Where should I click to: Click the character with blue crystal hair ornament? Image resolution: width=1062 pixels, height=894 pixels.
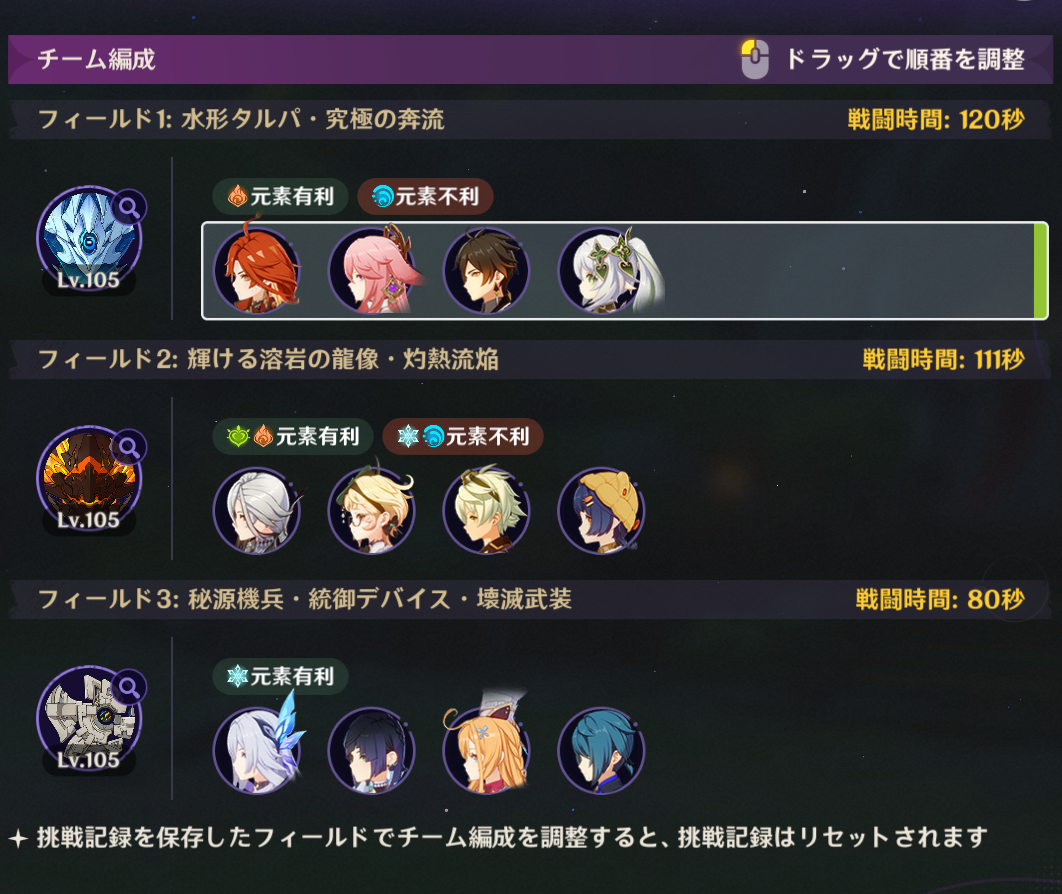pyautogui.click(x=256, y=750)
